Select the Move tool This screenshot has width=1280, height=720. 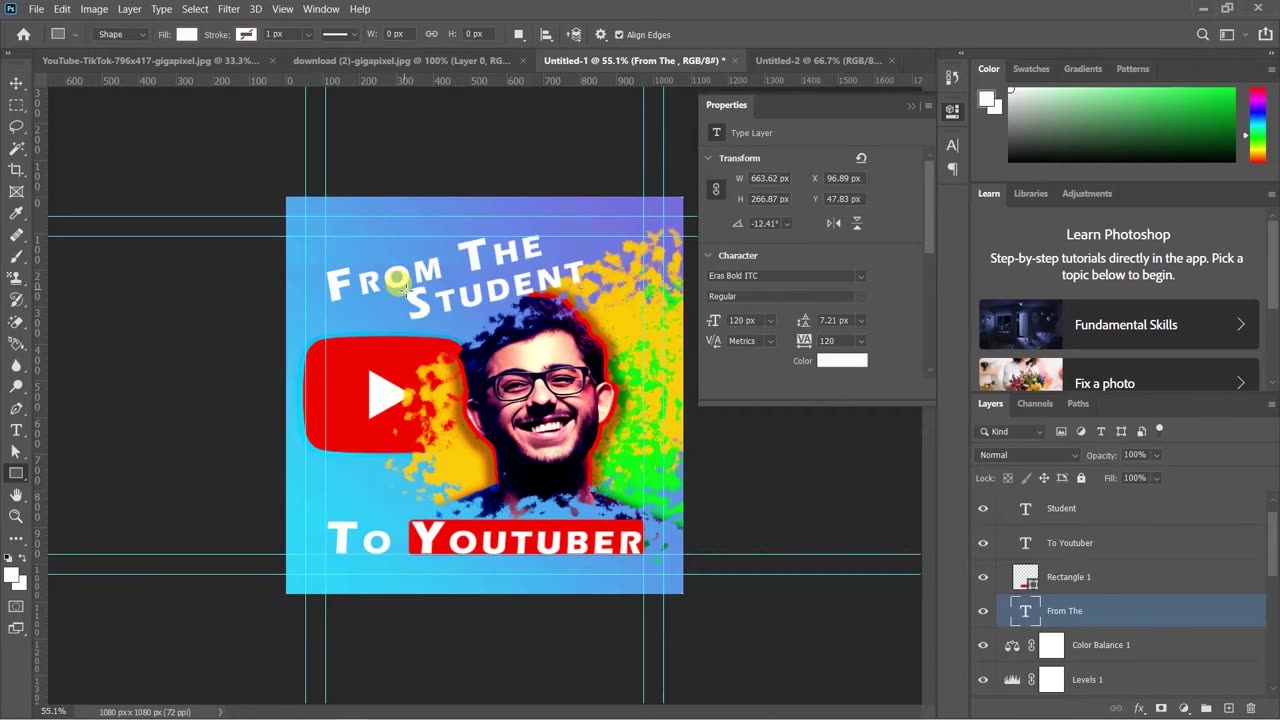point(16,83)
